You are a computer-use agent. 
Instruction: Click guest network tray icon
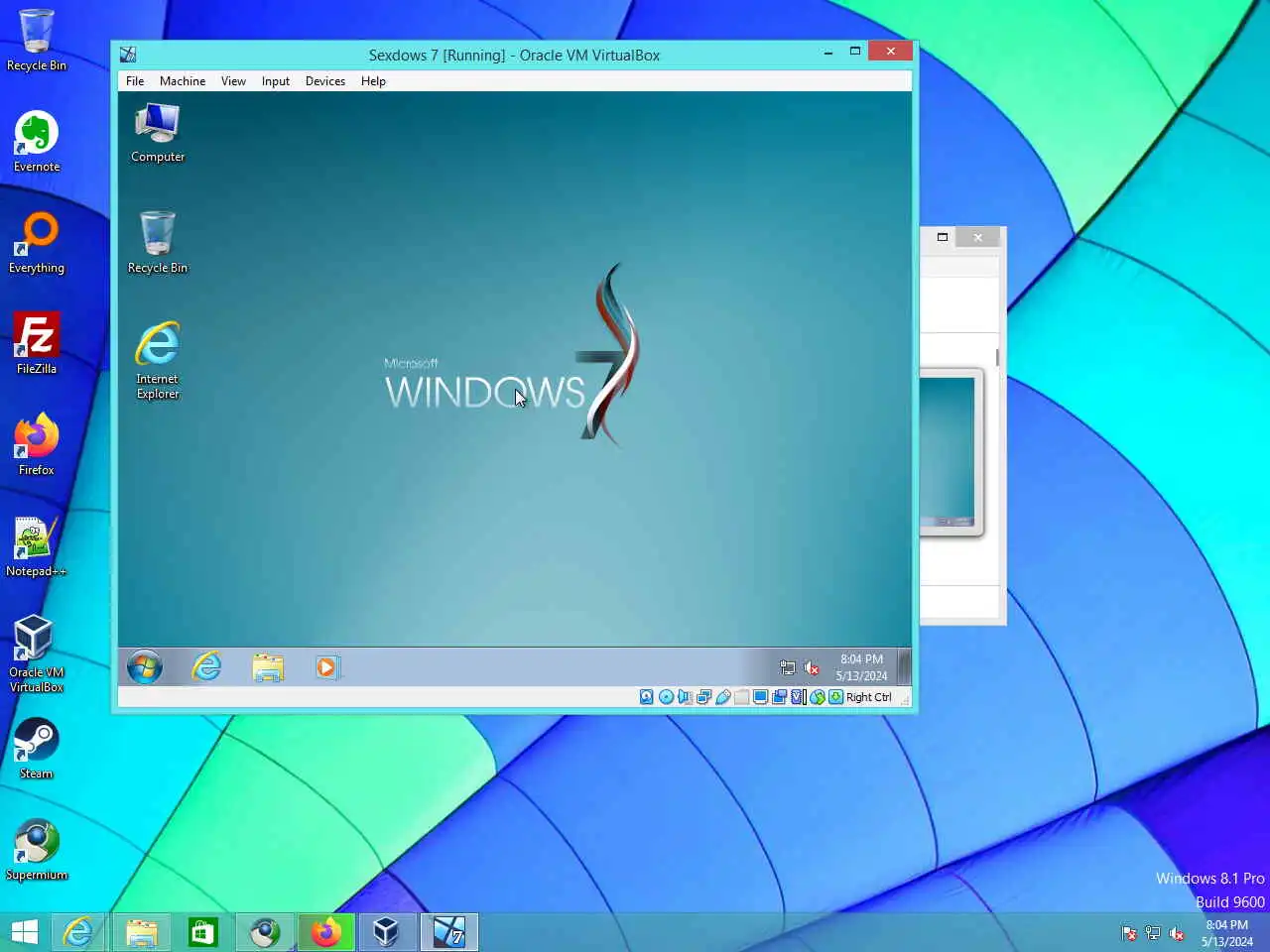788,668
